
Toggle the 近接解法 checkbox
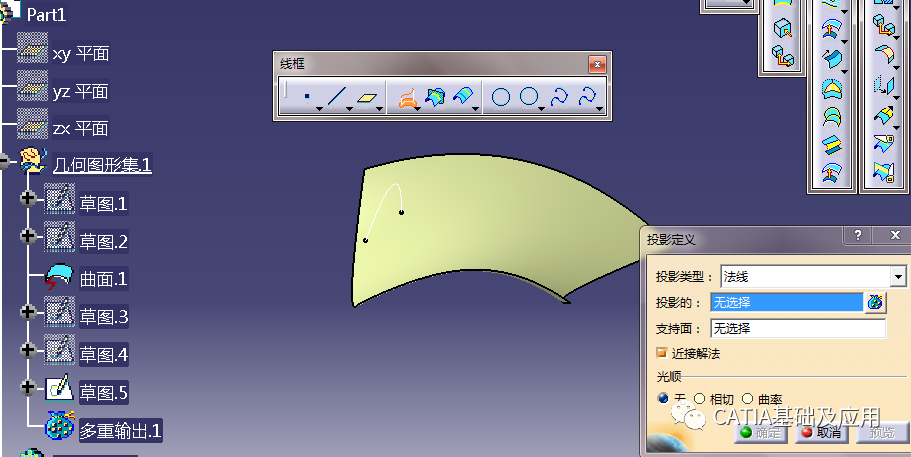click(662, 352)
